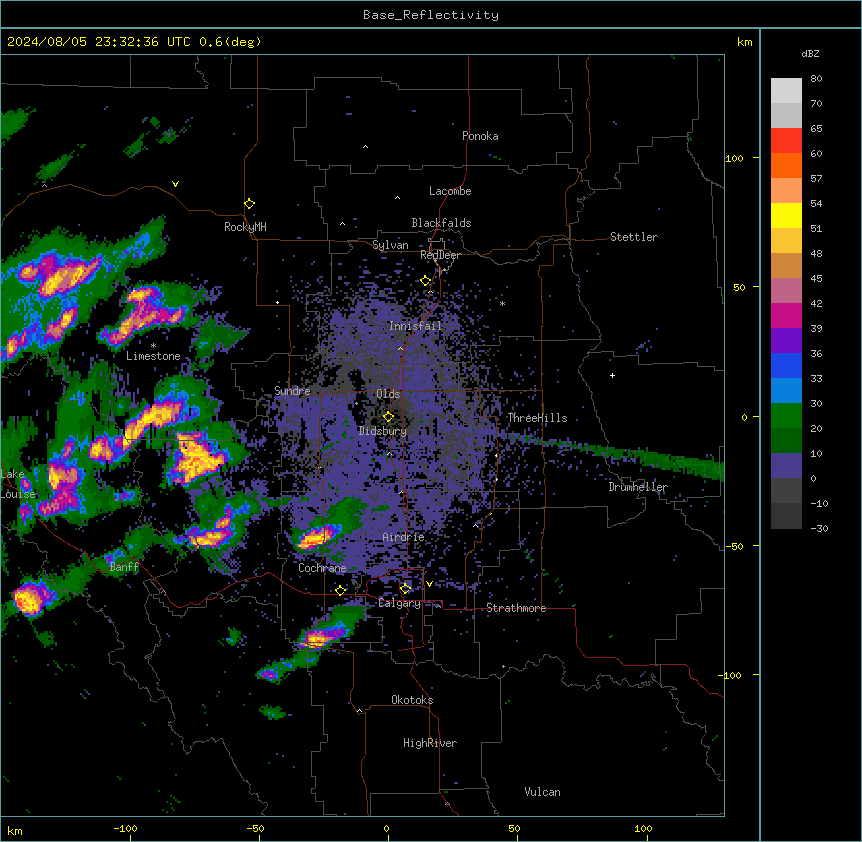Image resolution: width=862 pixels, height=842 pixels.
Task: Click the yellow marker north of Calgary
Action: [x=405, y=589]
